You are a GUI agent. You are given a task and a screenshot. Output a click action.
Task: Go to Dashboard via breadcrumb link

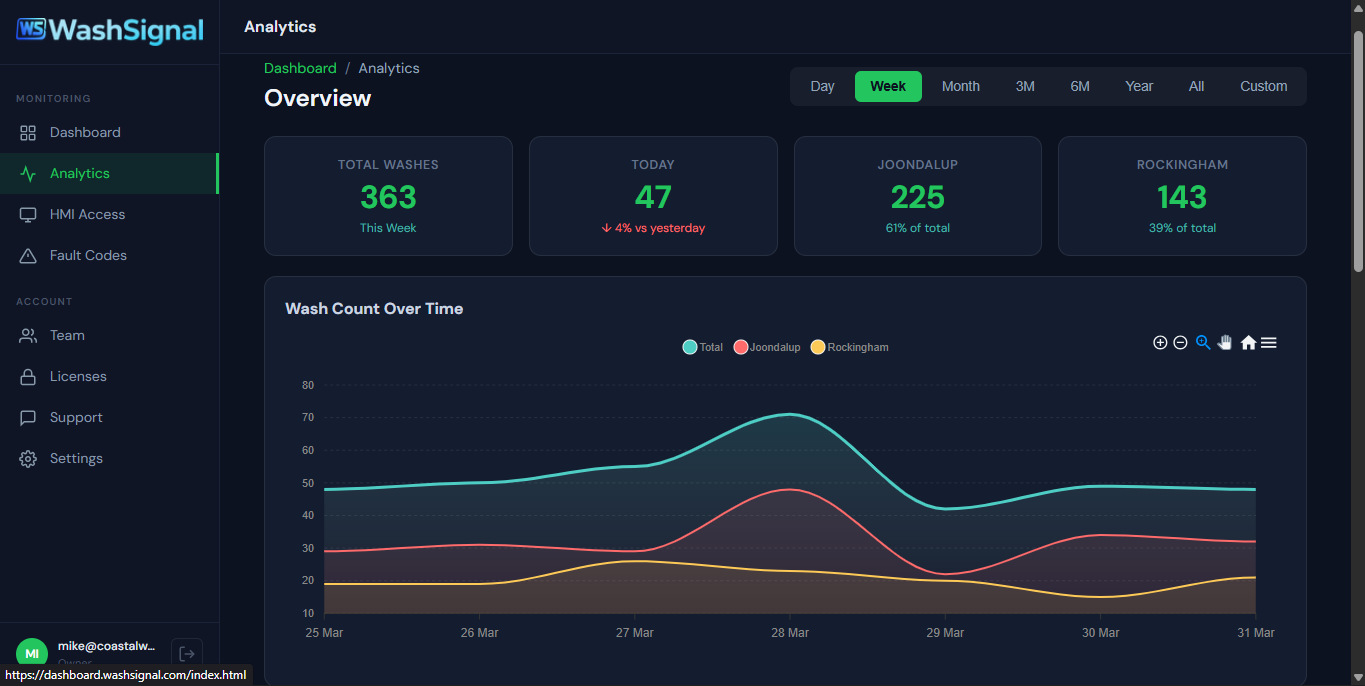[300, 68]
